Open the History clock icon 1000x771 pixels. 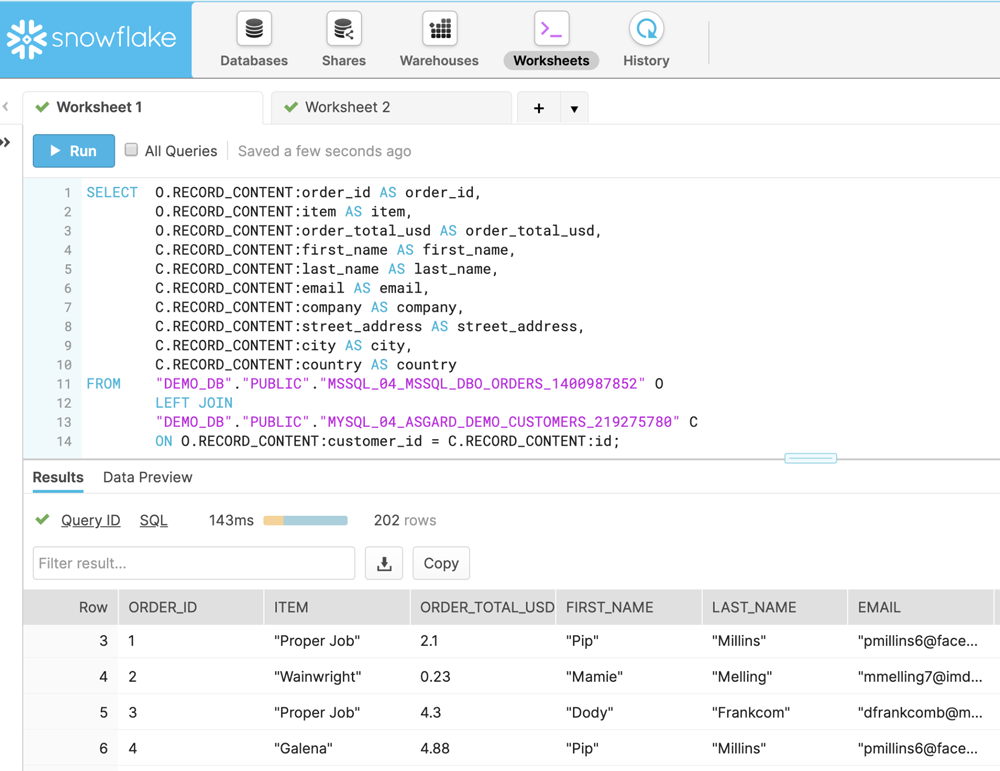coord(646,29)
